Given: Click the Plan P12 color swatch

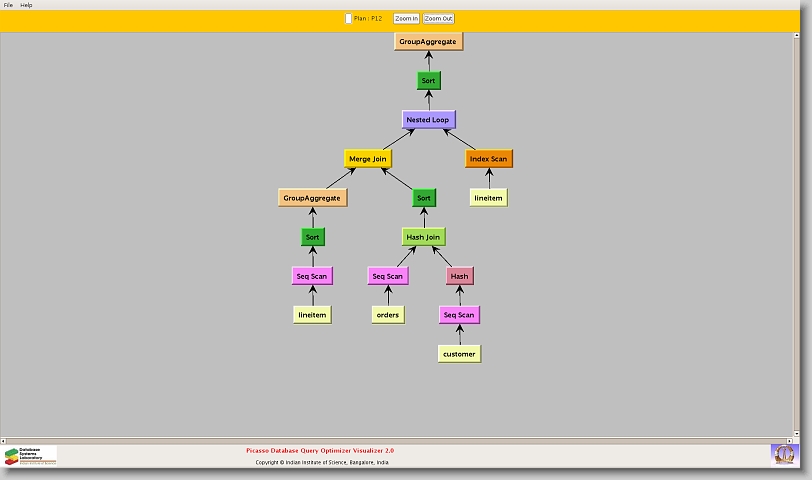Looking at the screenshot, I should coord(348,18).
